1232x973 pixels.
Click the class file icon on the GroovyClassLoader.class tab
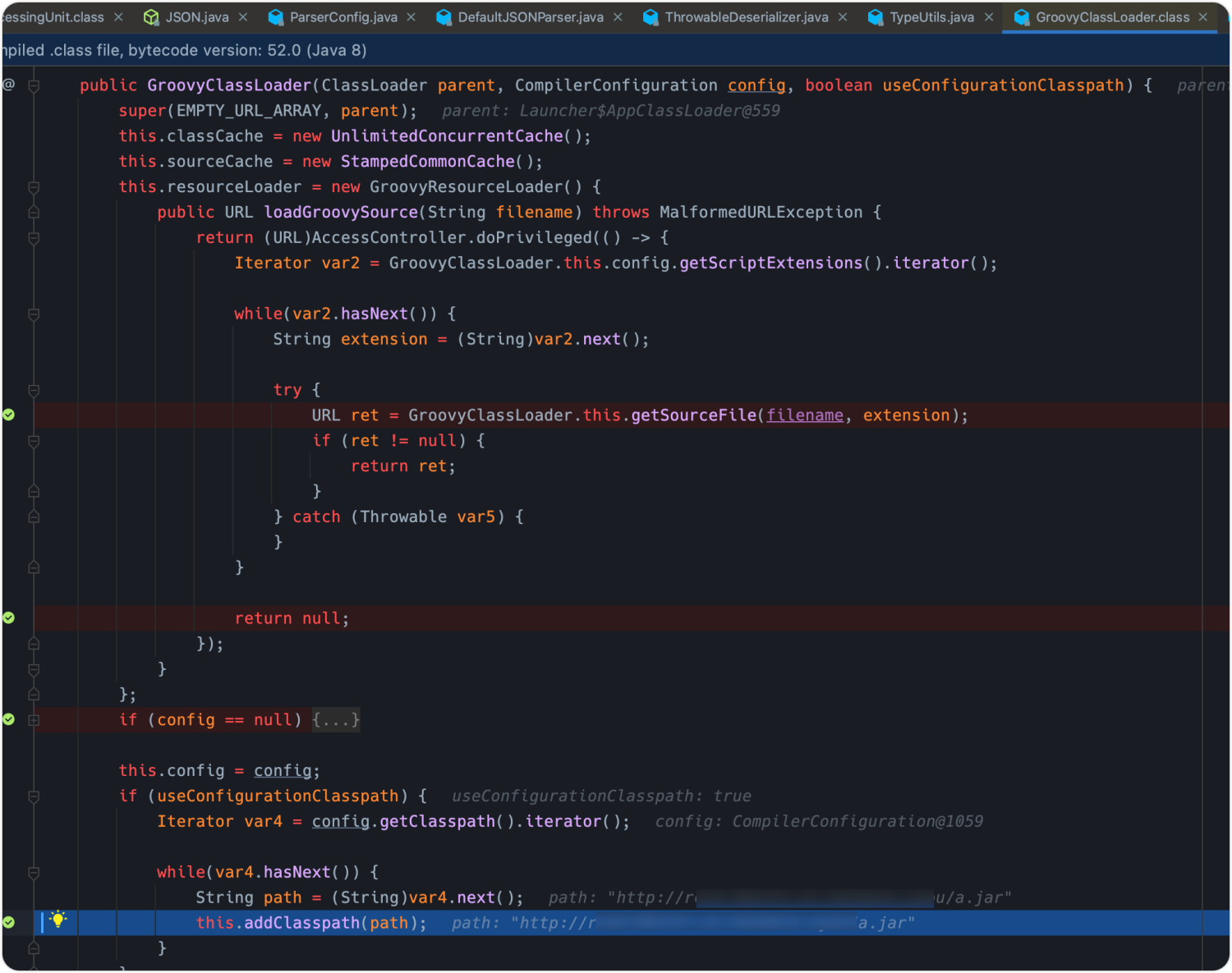tap(1022, 17)
